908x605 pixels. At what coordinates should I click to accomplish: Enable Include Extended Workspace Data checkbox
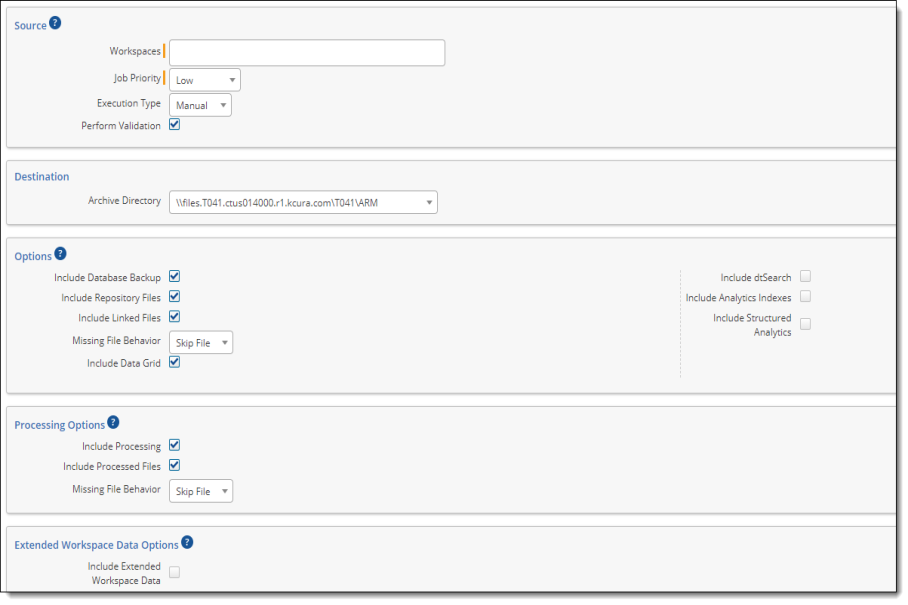174,572
